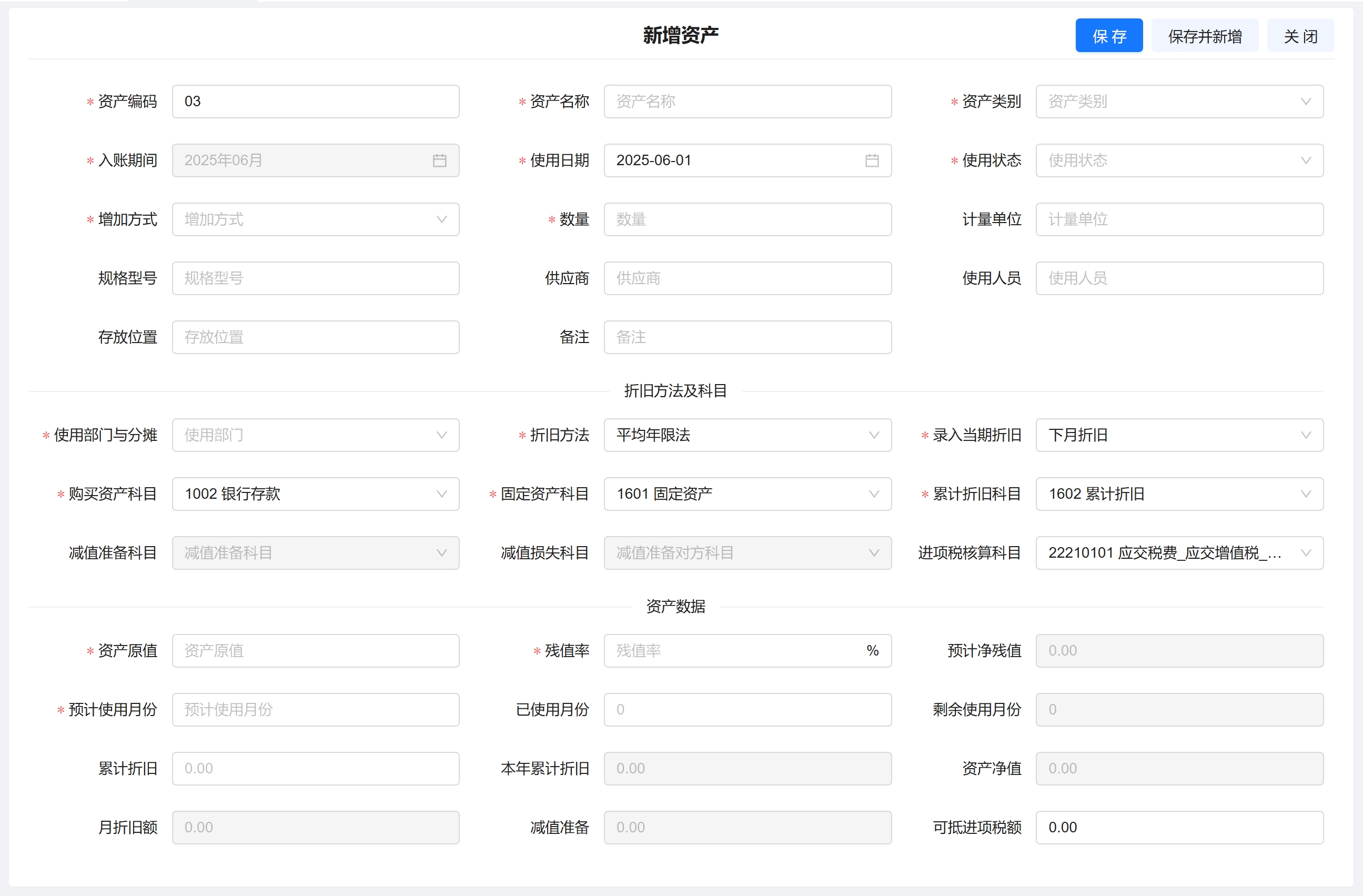Click the chevron arrow in 资产类别 selector

[1305, 102]
